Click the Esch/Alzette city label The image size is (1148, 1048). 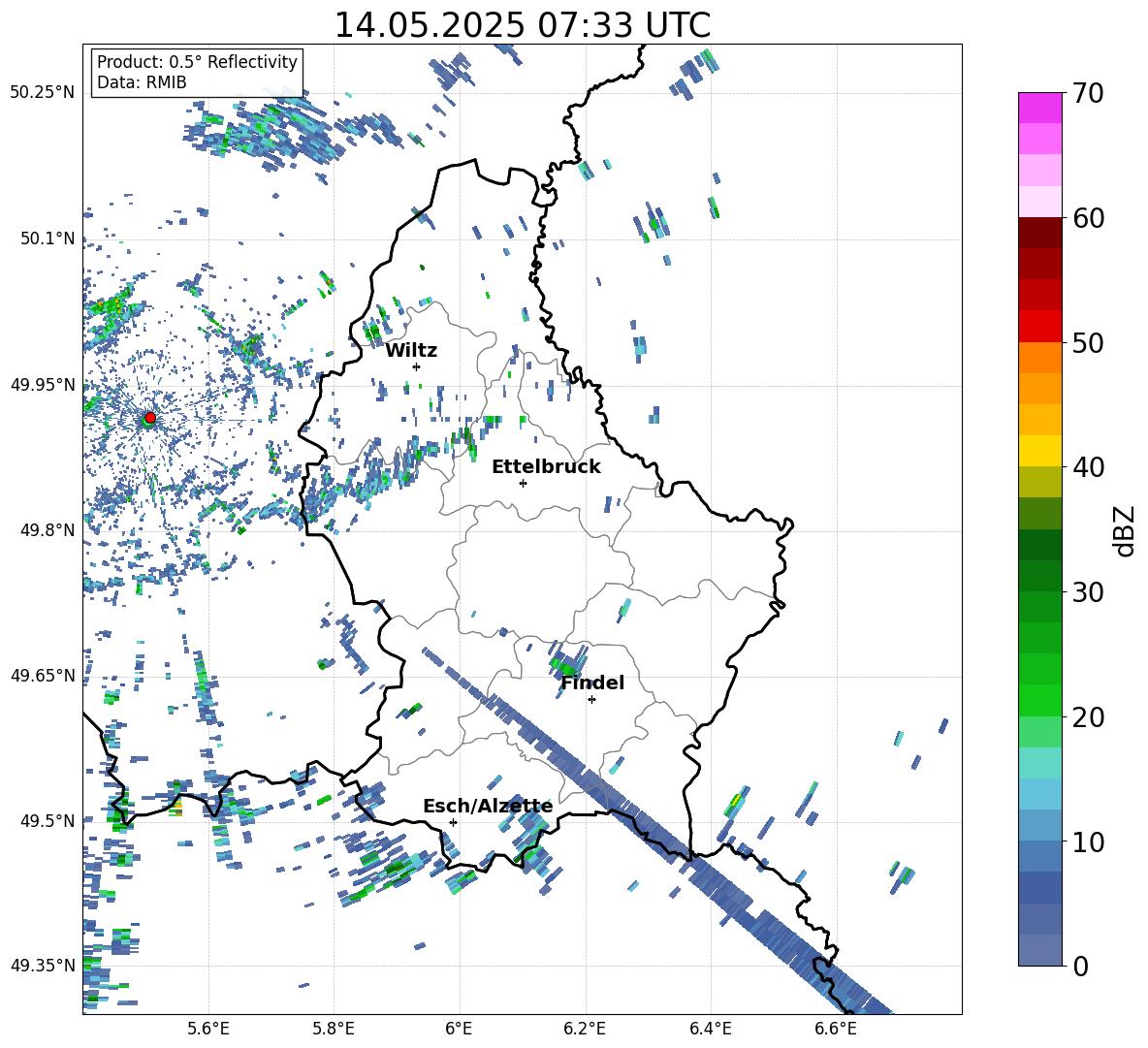click(x=489, y=806)
